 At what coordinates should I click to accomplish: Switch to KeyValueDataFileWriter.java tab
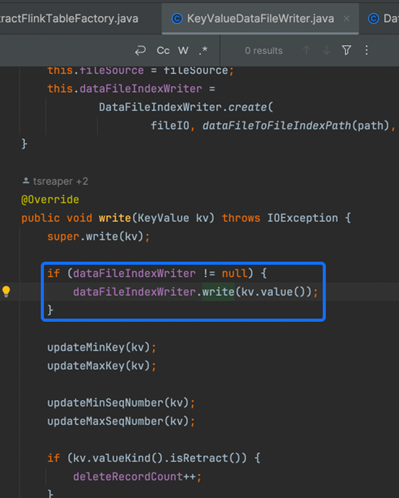[x=260, y=19]
